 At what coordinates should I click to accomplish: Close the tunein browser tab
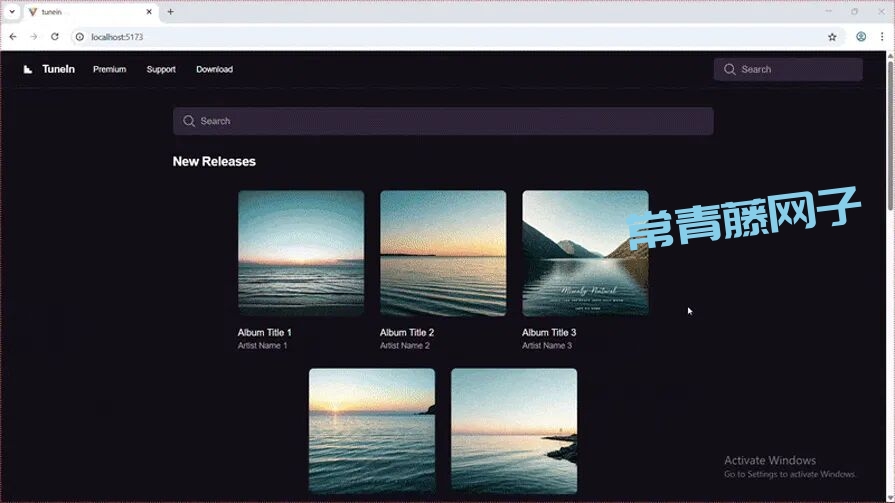click(150, 12)
